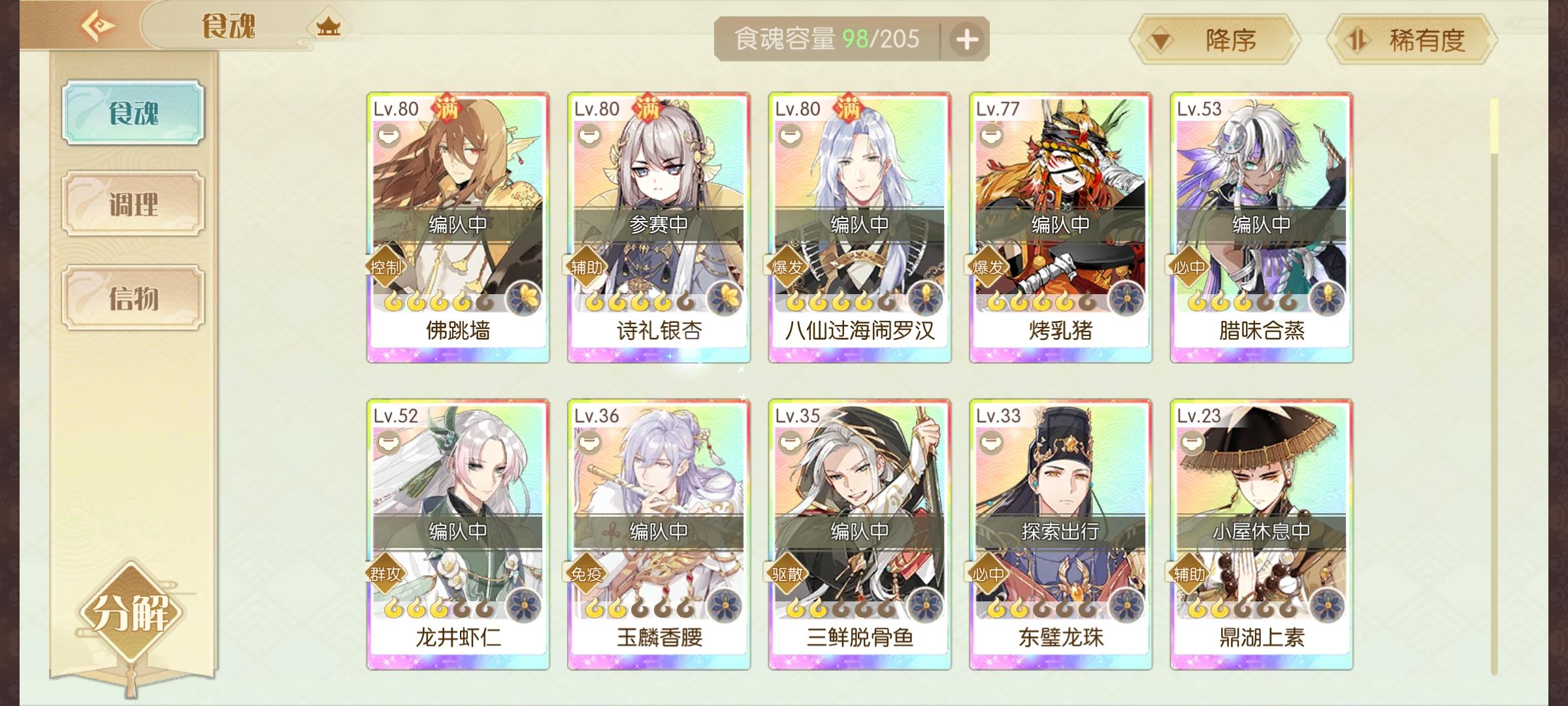Click the 分解 button
This screenshot has width=1568, height=706.
[x=132, y=612]
